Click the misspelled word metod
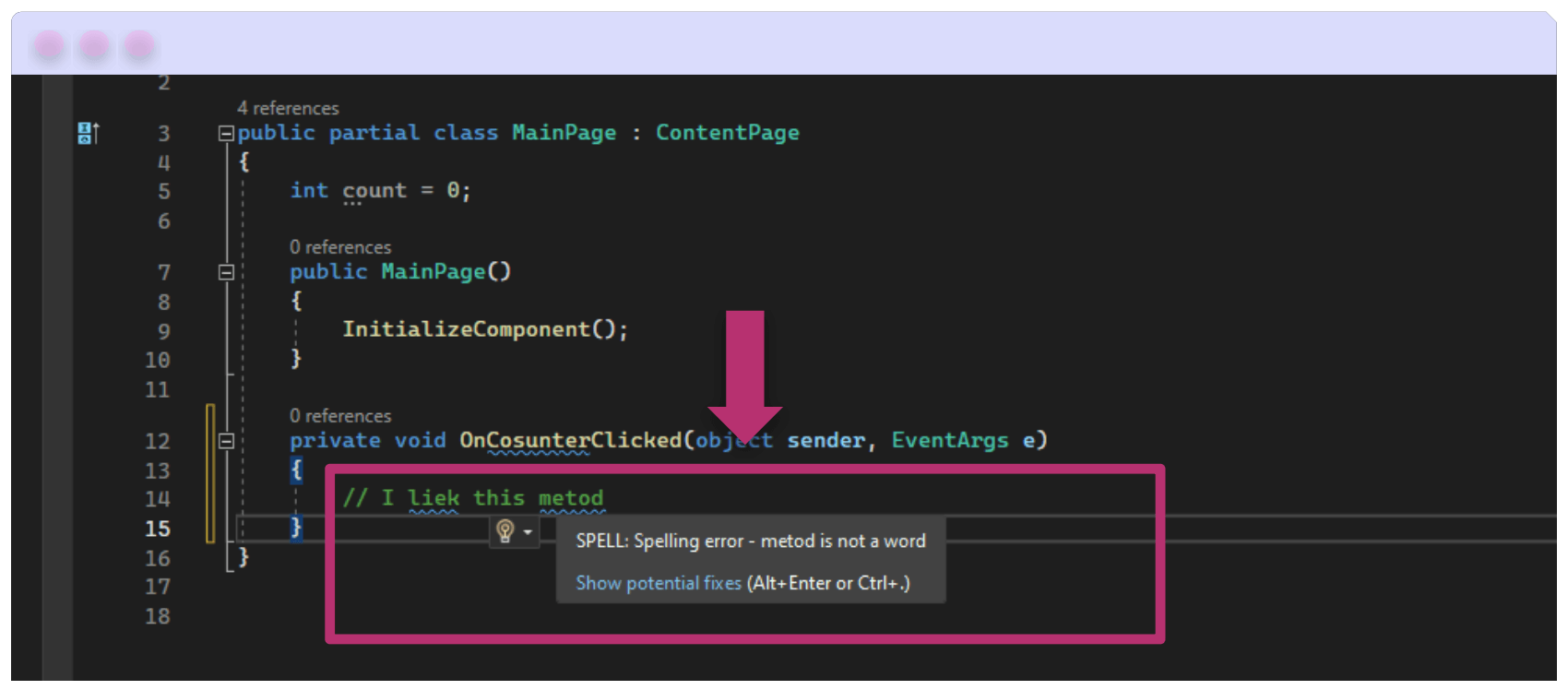The height and width of the screenshot is (690, 1568). coord(571,498)
